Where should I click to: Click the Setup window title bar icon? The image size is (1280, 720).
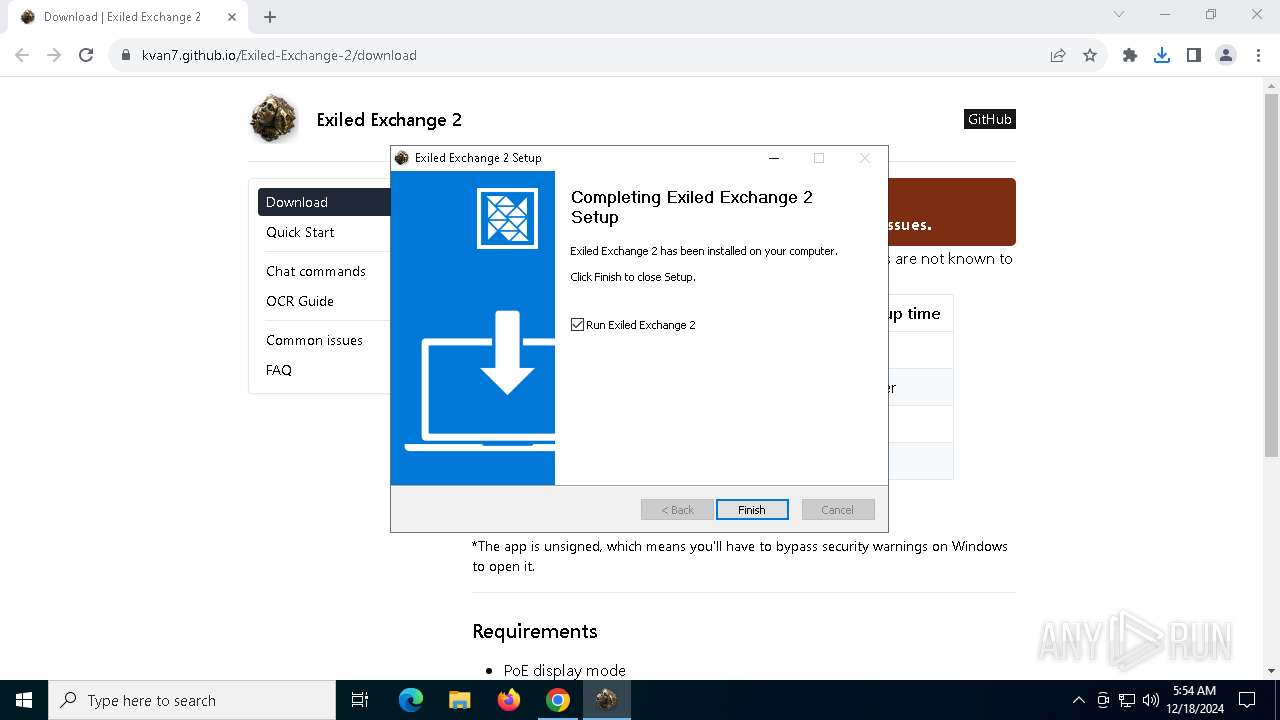coord(402,158)
